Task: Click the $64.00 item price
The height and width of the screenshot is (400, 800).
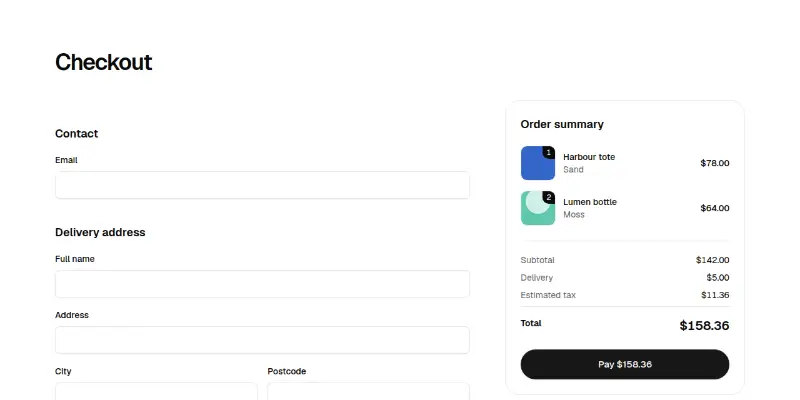Action: pos(714,208)
